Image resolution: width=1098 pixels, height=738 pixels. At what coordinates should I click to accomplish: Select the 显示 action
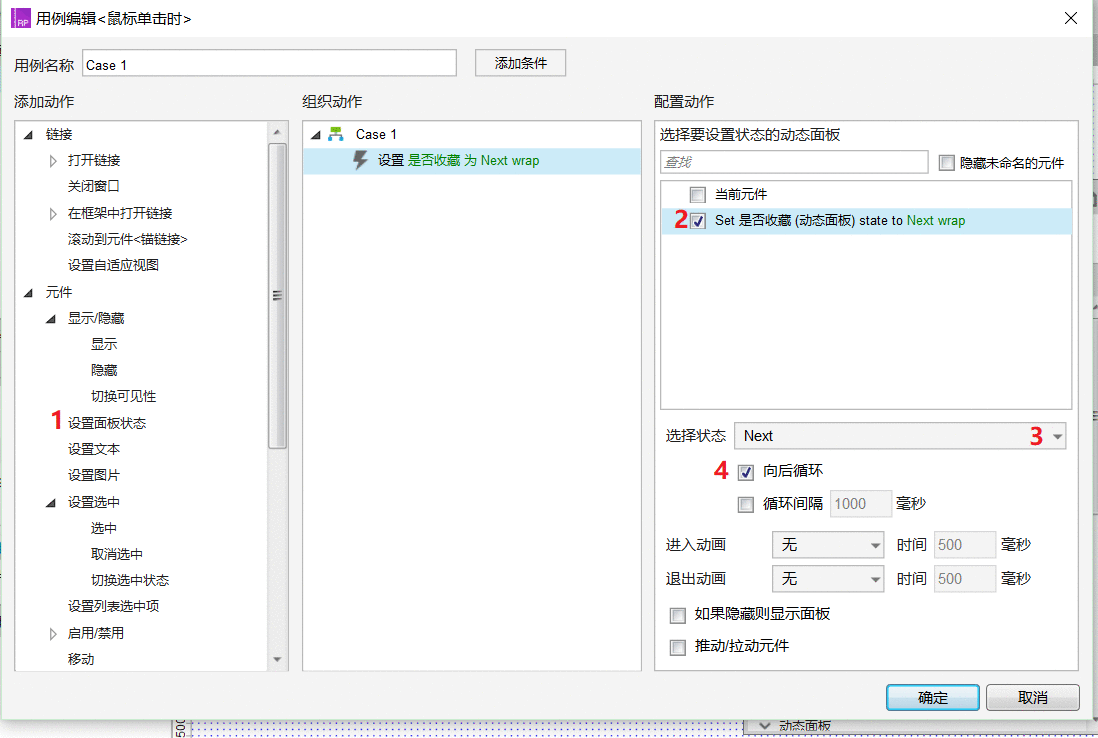click(x=104, y=344)
